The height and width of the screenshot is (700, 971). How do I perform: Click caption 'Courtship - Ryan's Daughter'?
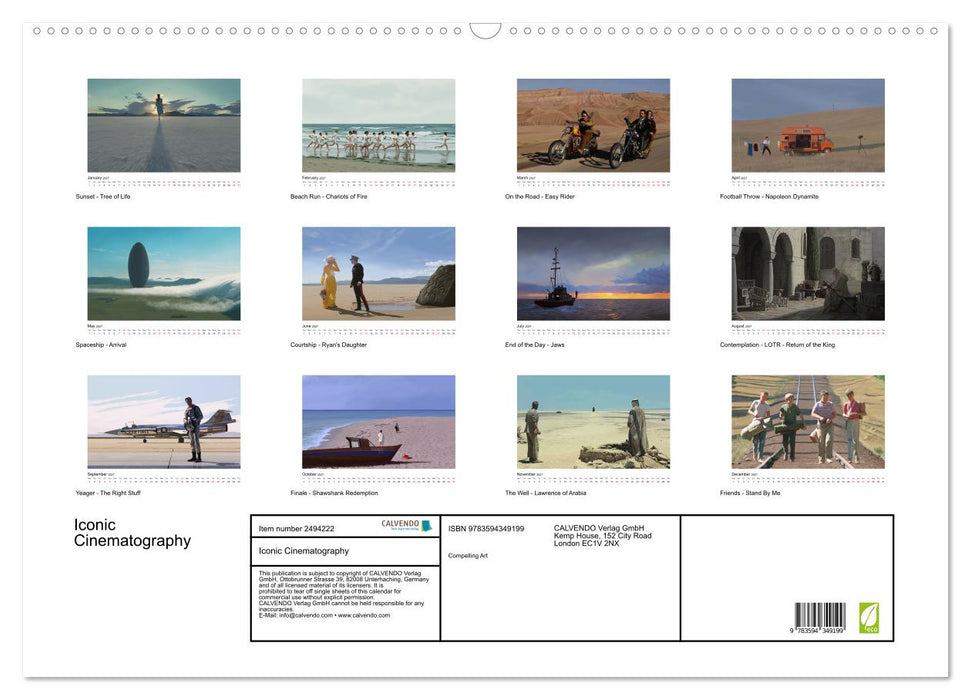point(328,344)
